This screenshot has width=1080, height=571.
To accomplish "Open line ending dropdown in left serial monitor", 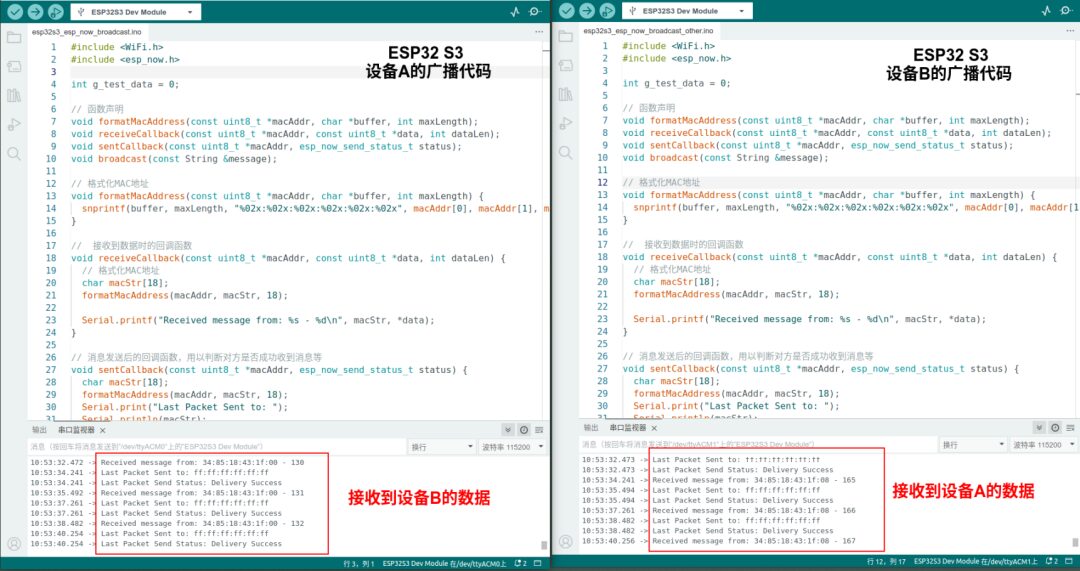I will pos(441,447).
